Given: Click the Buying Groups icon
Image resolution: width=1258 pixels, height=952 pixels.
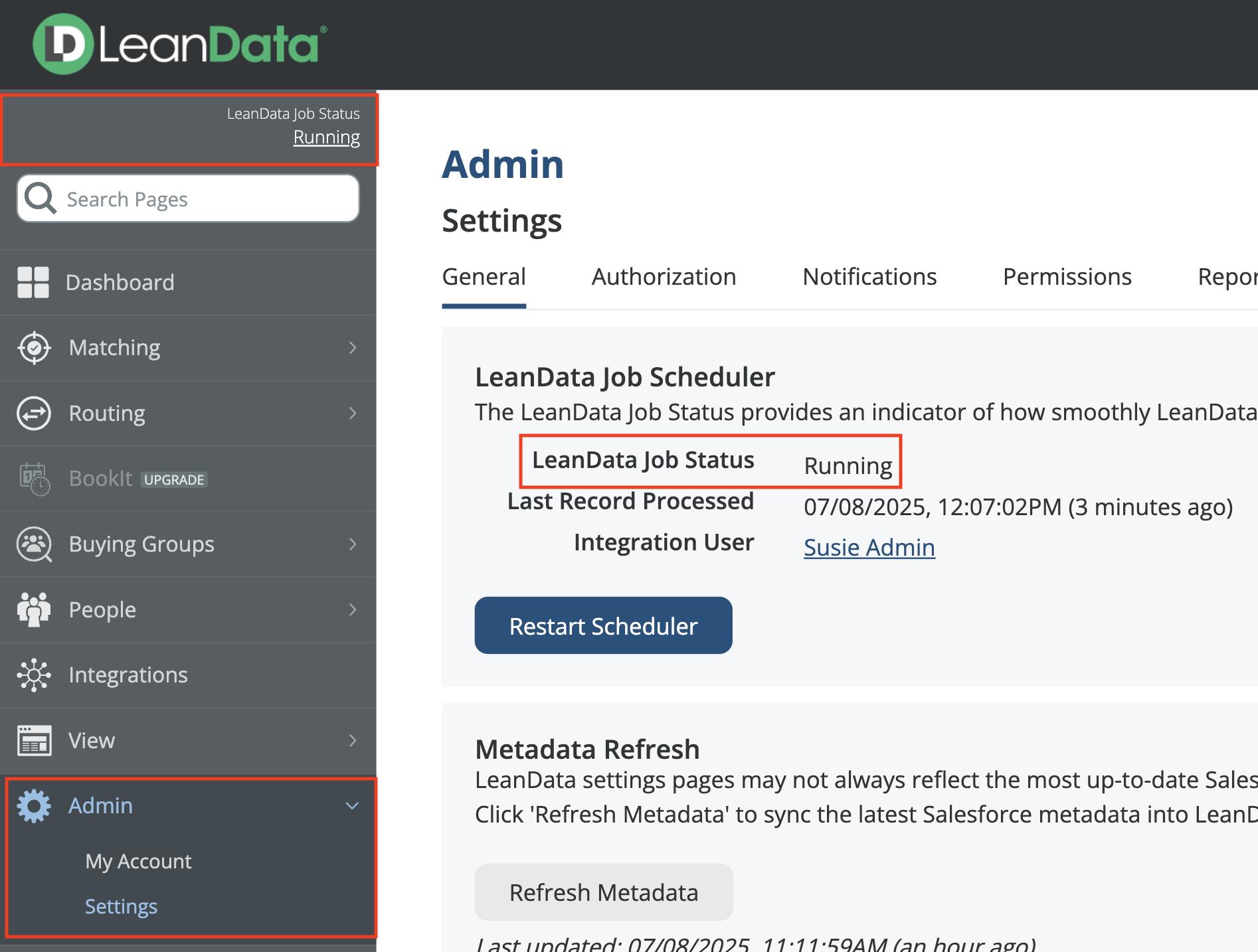Looking at the screenshot, I should click(34, 544).
